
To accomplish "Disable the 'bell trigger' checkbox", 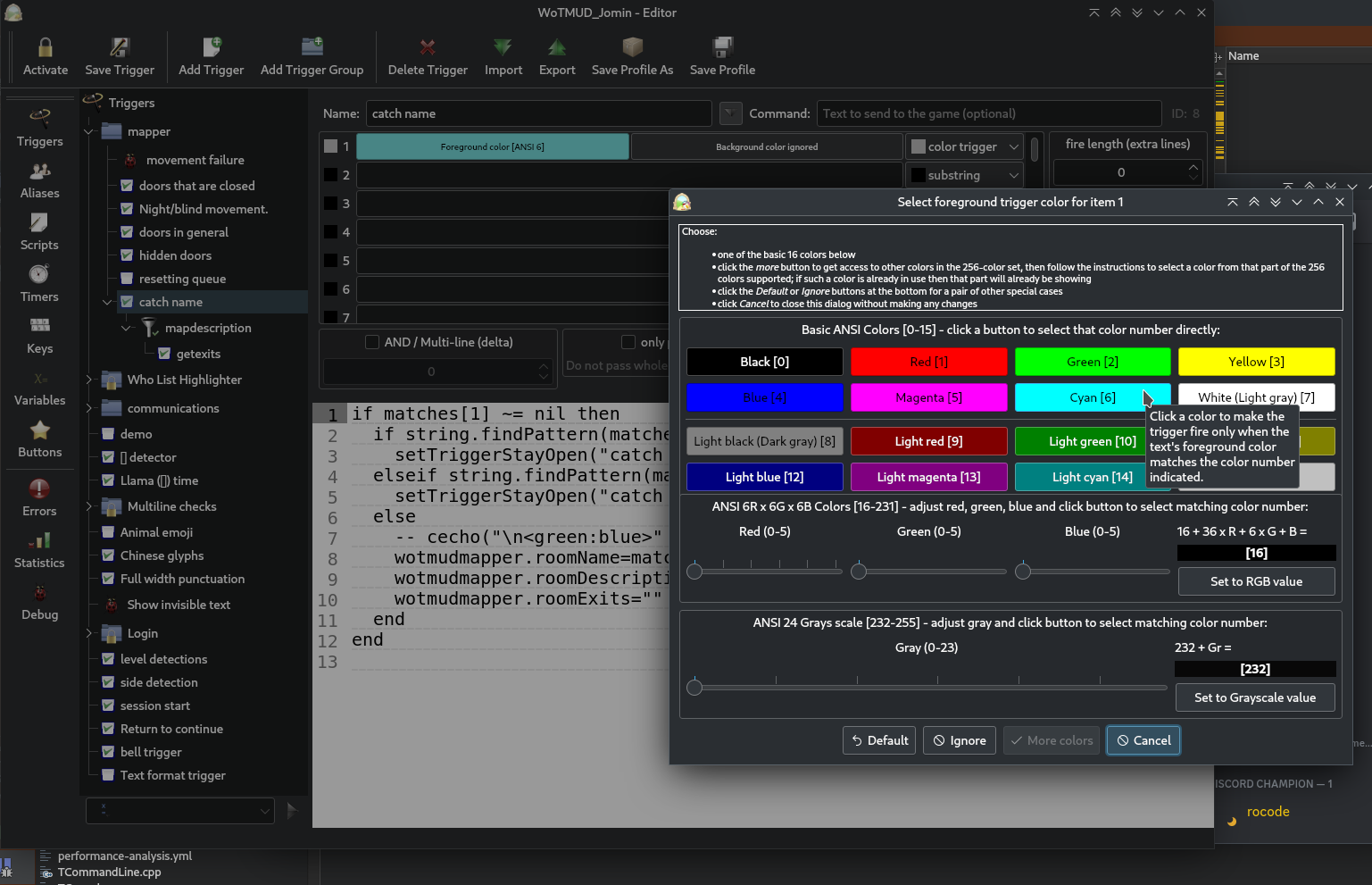I will point(108,752).
